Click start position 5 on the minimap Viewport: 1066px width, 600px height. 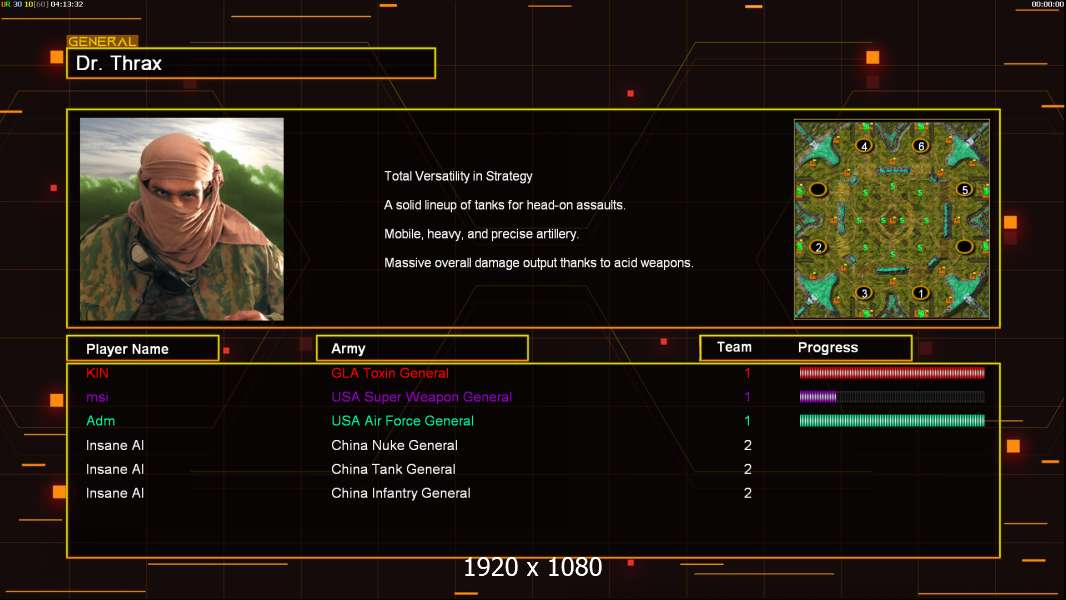[964, 190]
